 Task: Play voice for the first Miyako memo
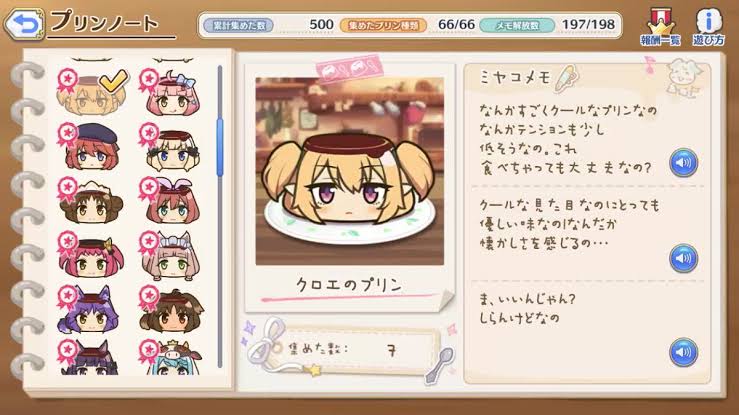(683, 163)
